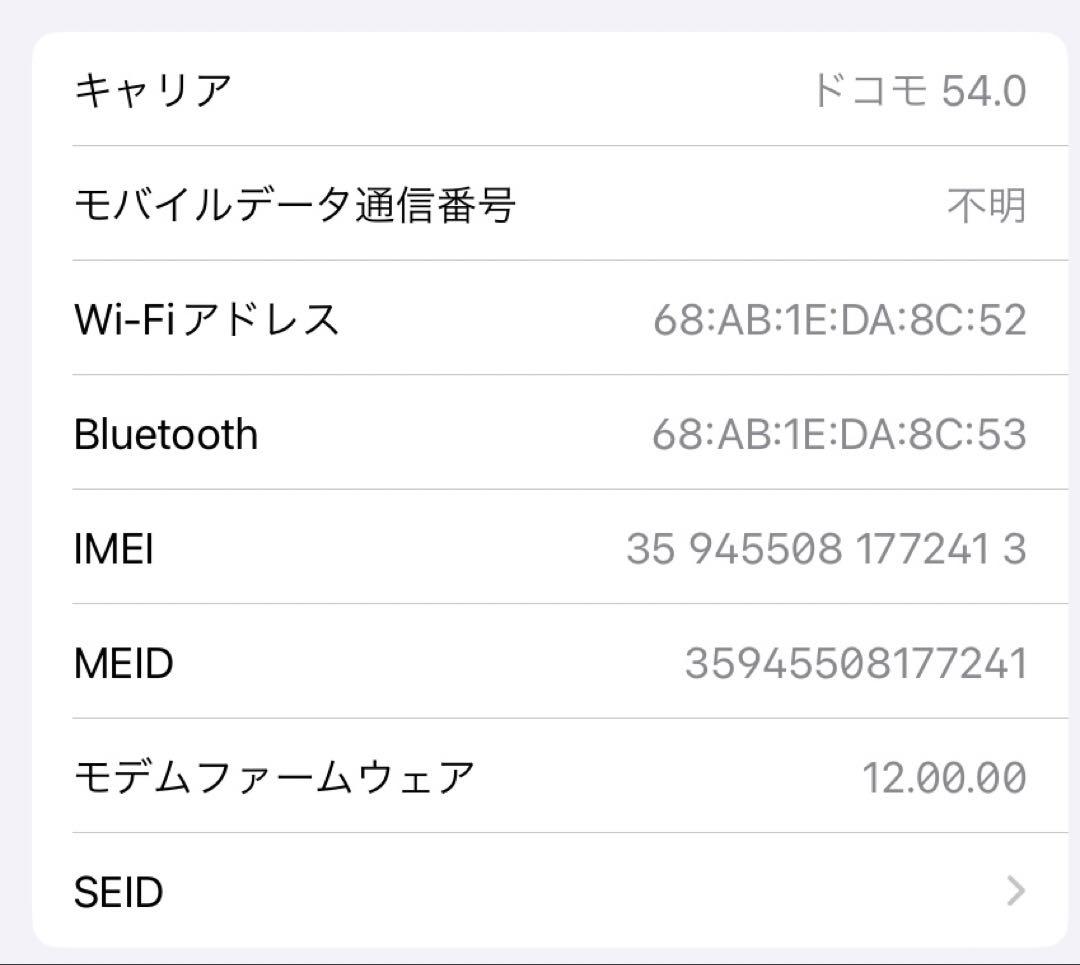
Task: Tap the SEID label text
Action: click(119, 890)
